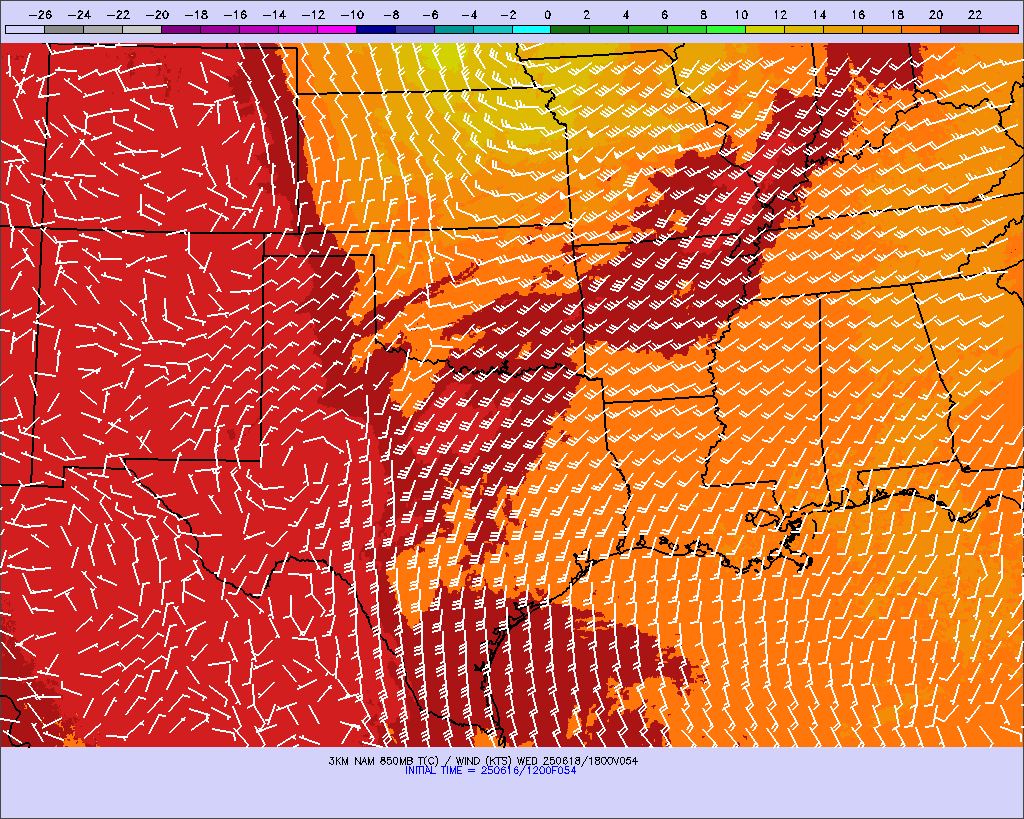Image resolution: width=1024 pixels, height=819 pixels.
Task: Click the yellow swatch between 10 and 12
Action: click(765, 29)
